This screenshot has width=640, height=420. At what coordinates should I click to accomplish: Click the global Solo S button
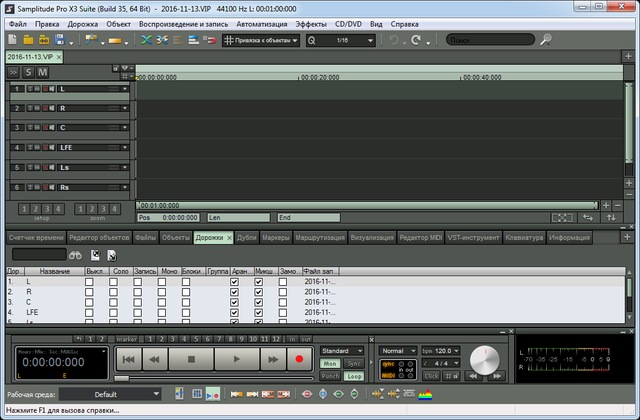[28, 73]
